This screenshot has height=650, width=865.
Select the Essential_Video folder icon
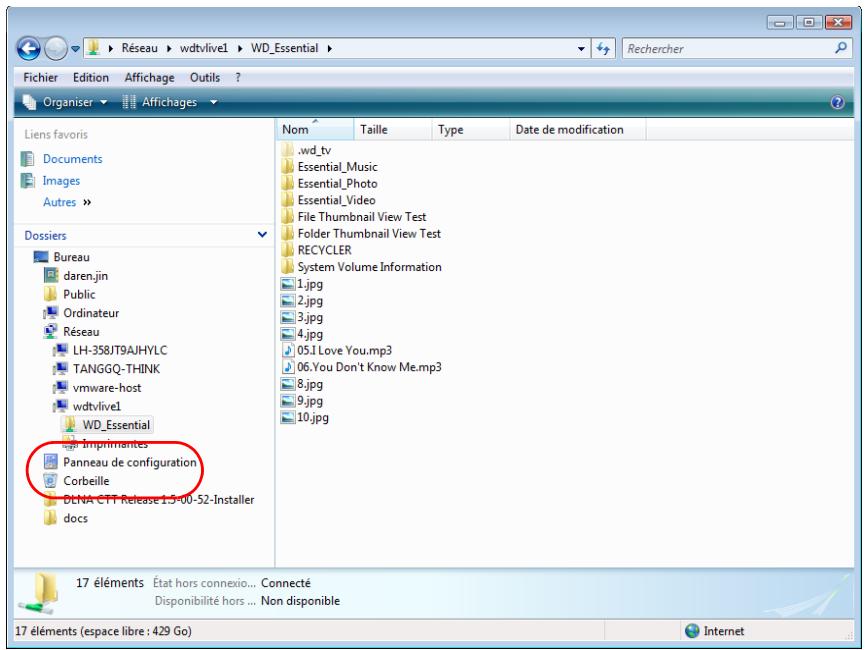pos(287,200)
